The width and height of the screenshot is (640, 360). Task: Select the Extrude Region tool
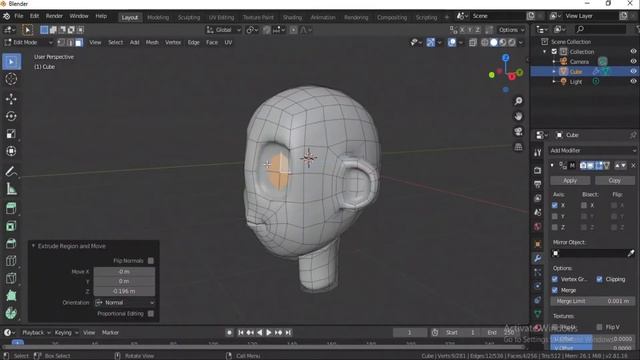pos(11,208)
